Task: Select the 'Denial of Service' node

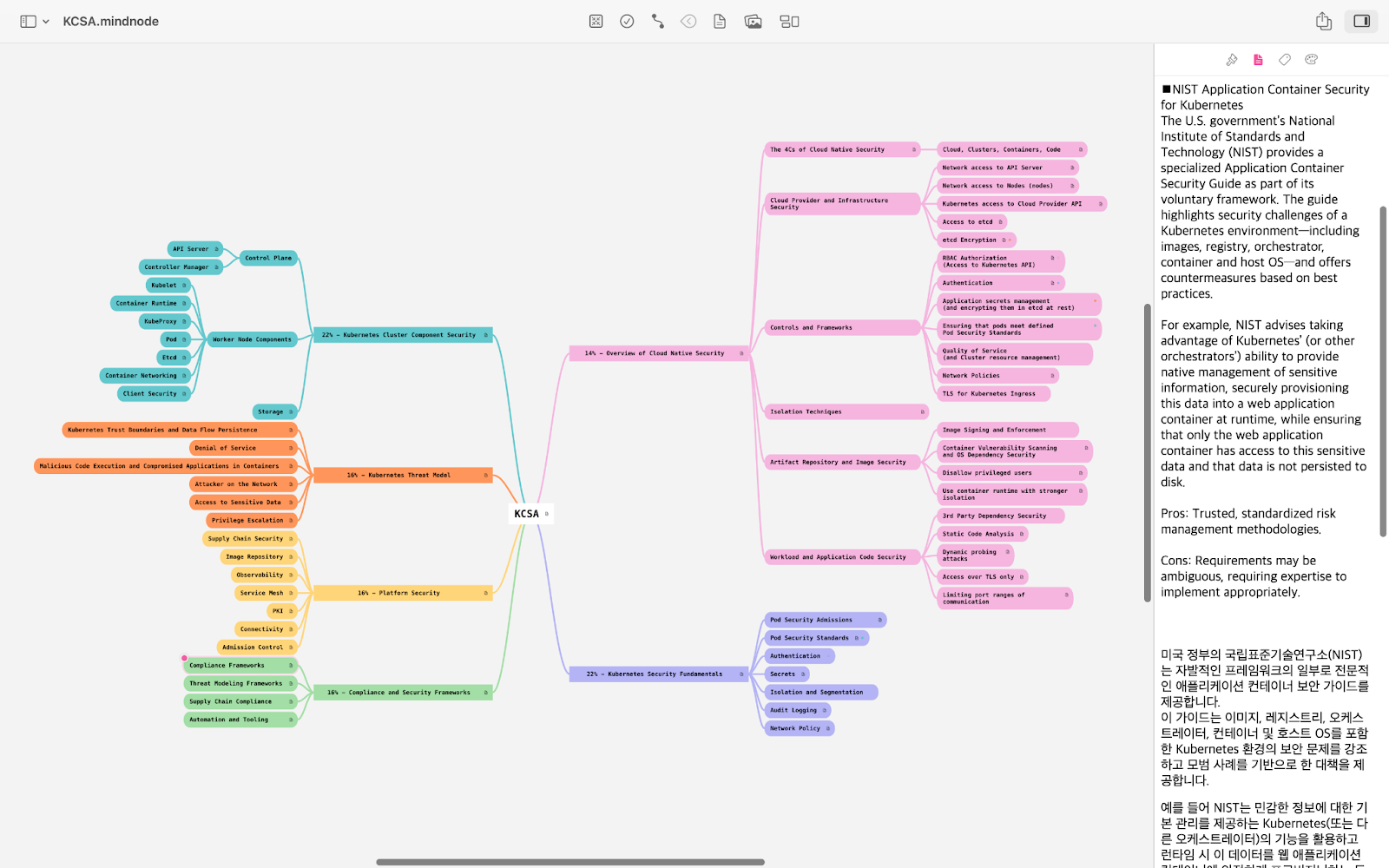Action: coord(243,448)
